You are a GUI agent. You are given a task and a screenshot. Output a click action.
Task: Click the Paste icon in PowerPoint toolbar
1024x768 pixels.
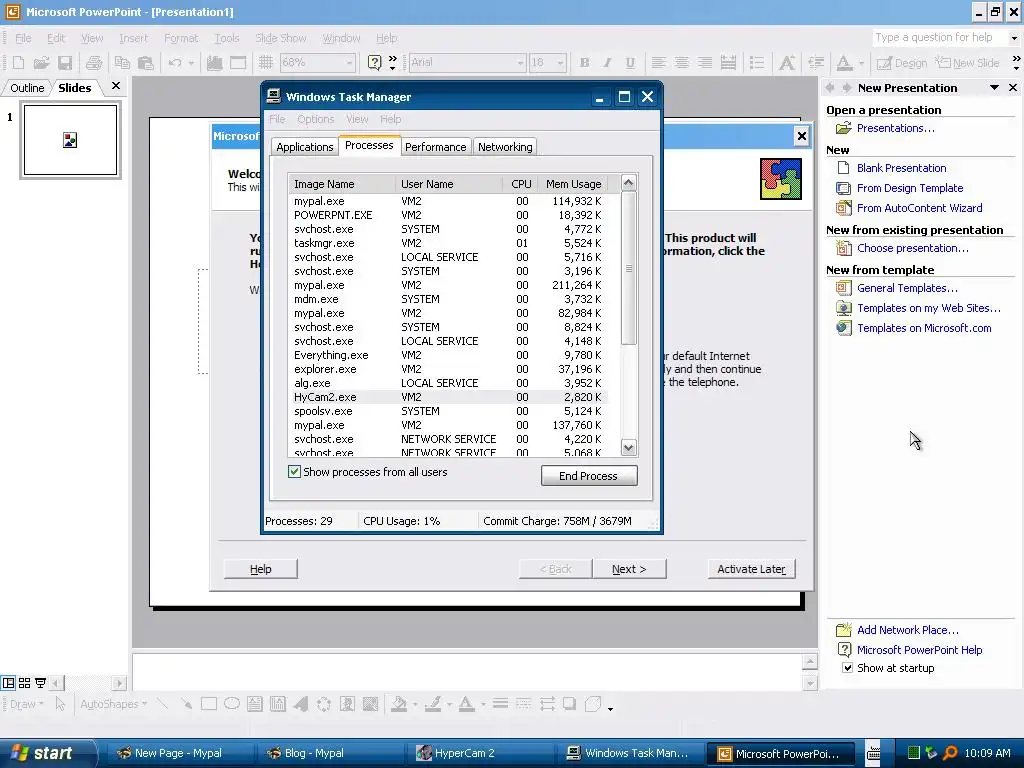point(146,63)
